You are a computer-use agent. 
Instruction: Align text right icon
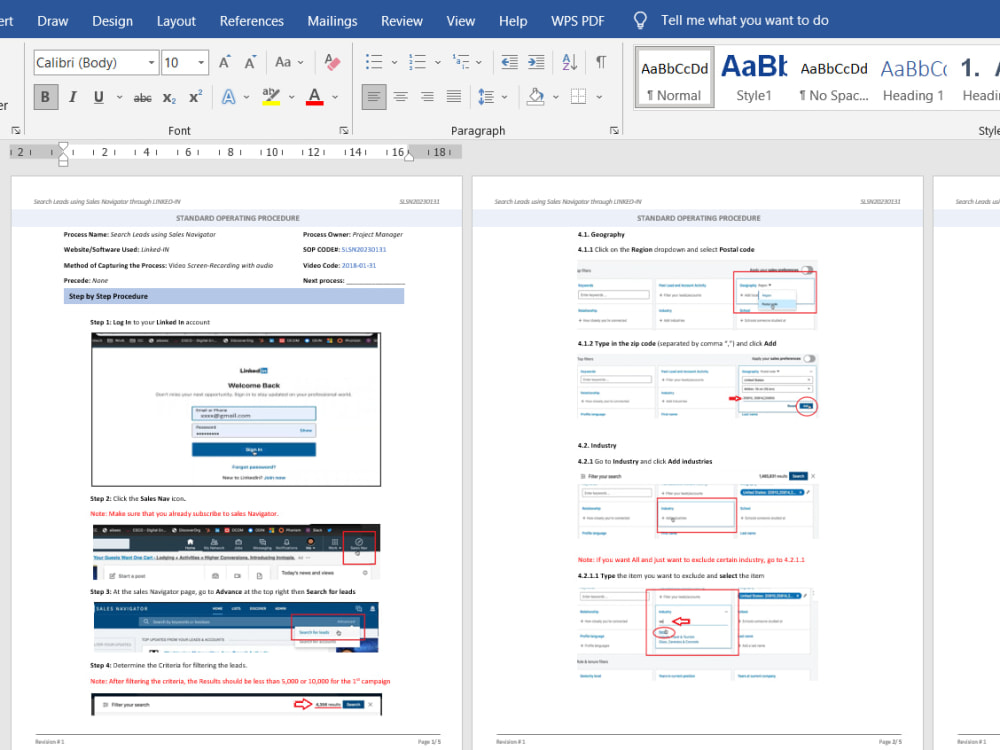(x=427, y=97)
